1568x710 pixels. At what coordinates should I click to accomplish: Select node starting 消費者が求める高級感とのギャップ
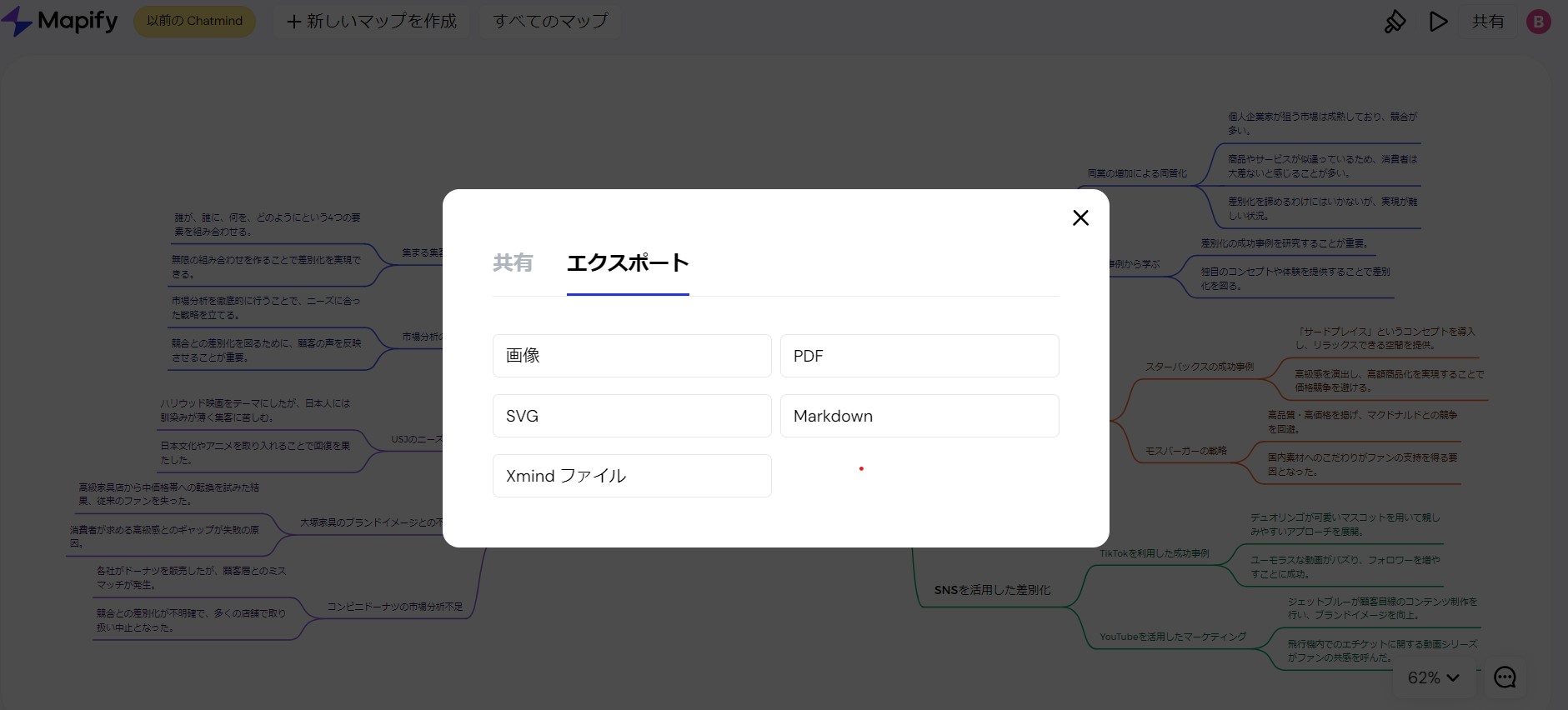click(164, 536)
